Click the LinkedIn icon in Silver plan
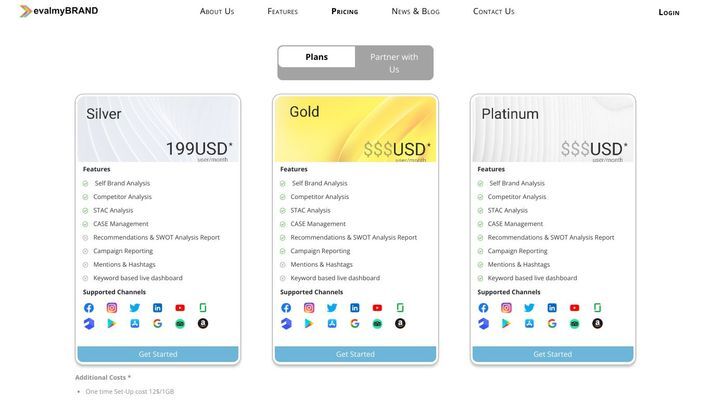 click(157, 308)
